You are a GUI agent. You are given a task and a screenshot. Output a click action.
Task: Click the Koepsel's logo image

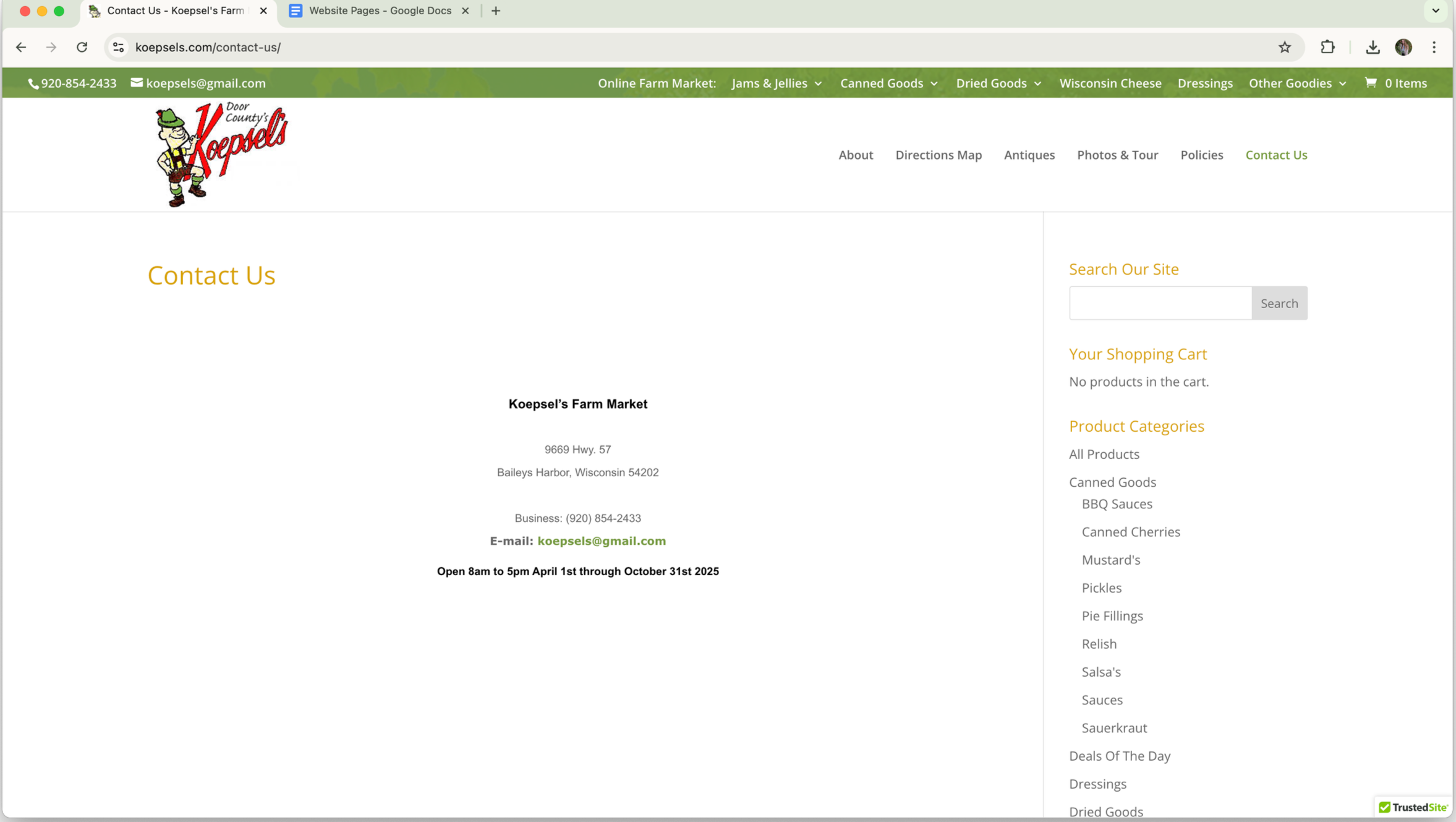(221, 155)
